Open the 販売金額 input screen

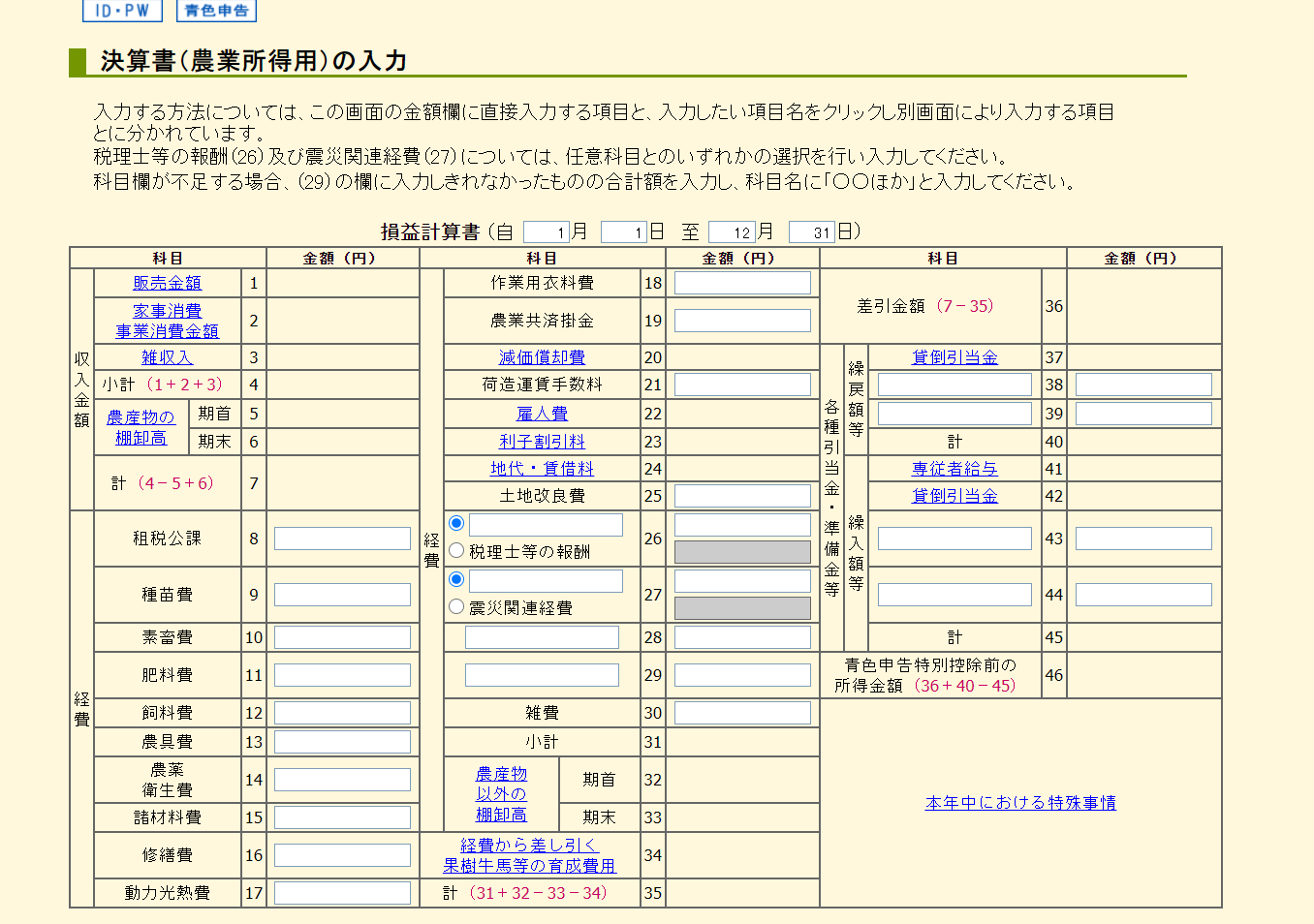pyautogui.click(x=166, y=282)
